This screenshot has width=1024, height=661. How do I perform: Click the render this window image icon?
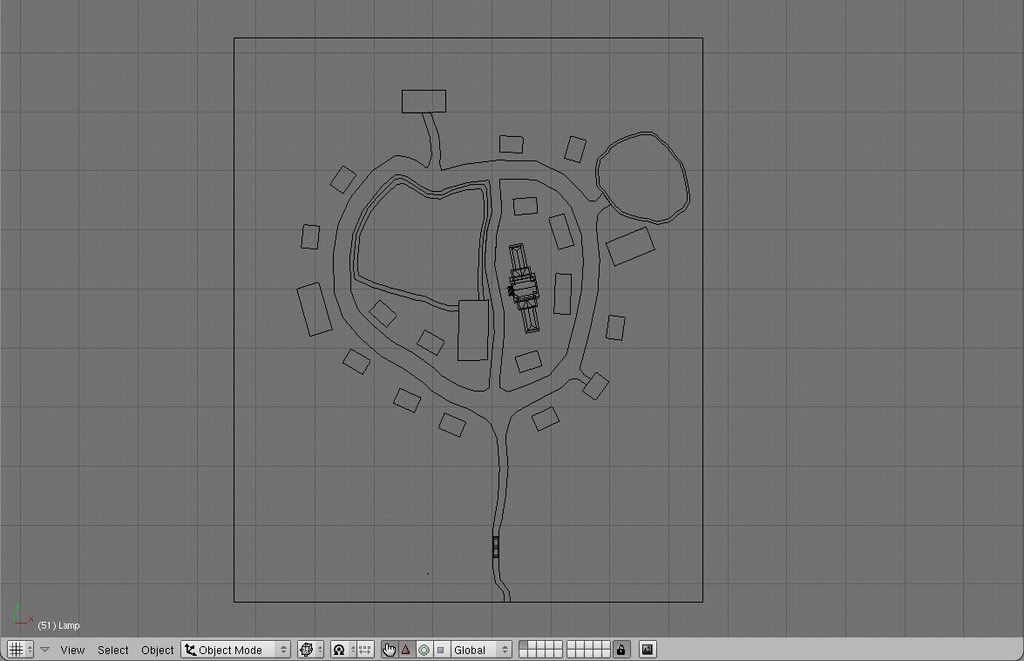pos(647,649)
